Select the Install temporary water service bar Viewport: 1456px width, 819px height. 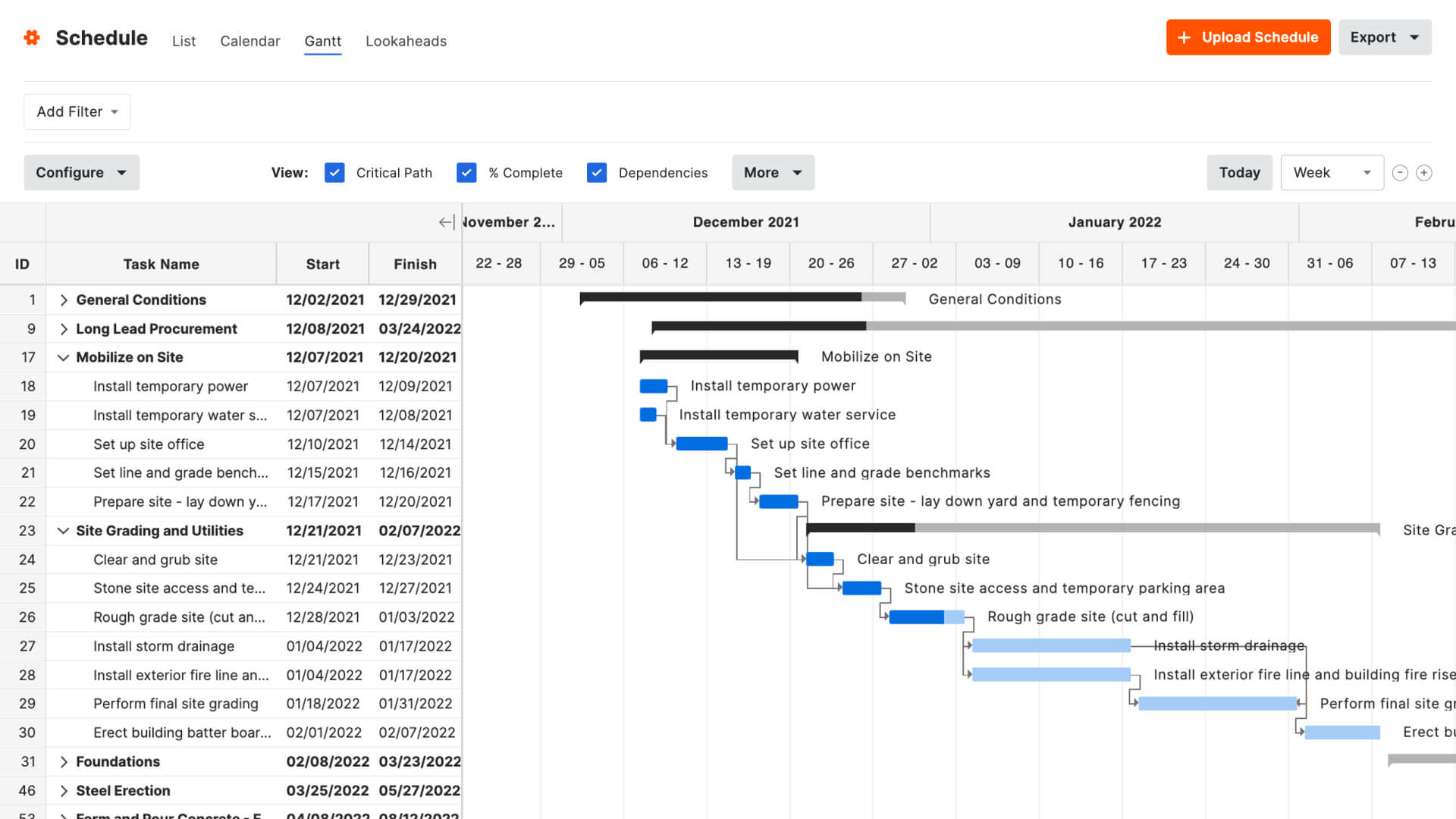point(648,416)
